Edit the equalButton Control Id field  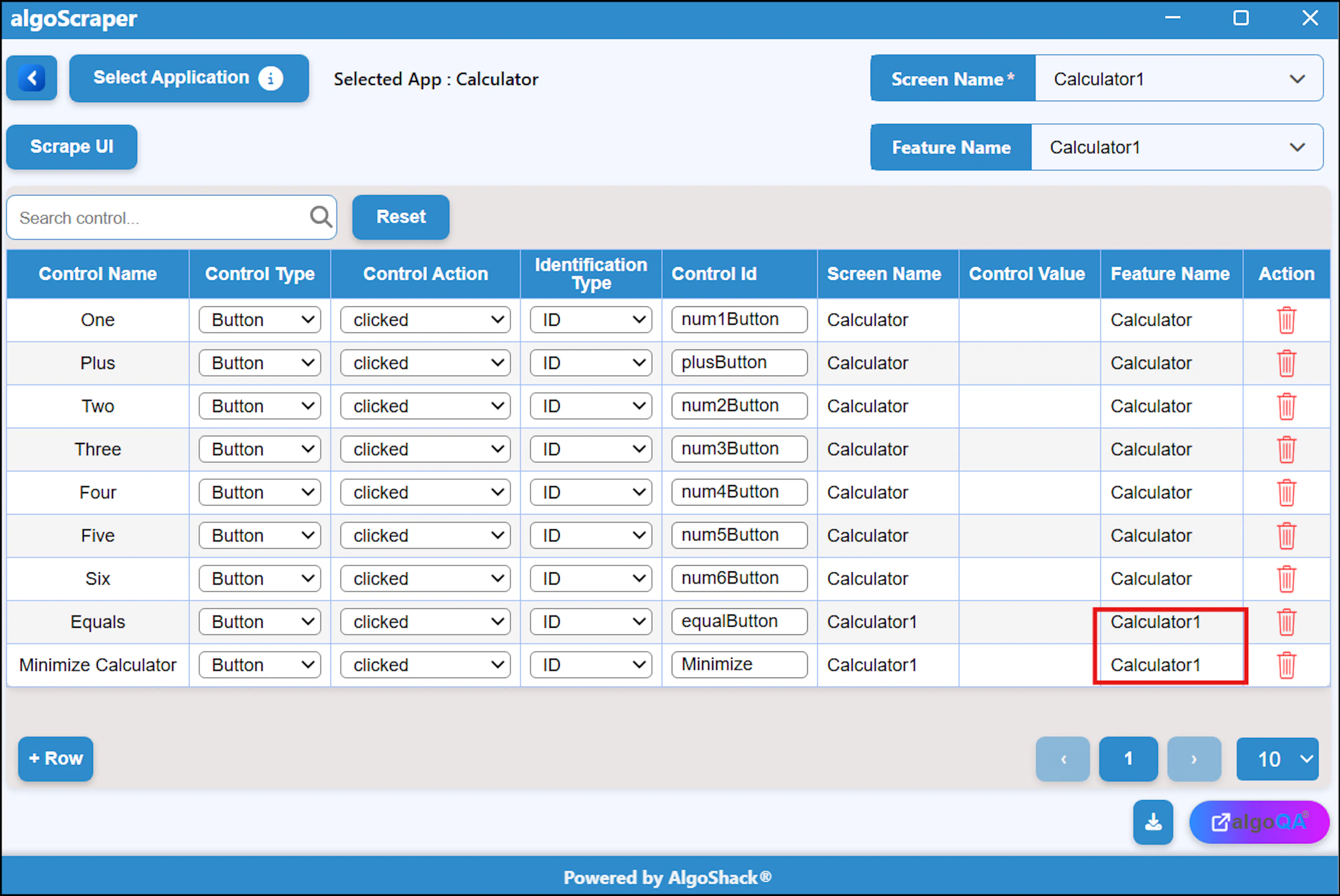[739, 621]
